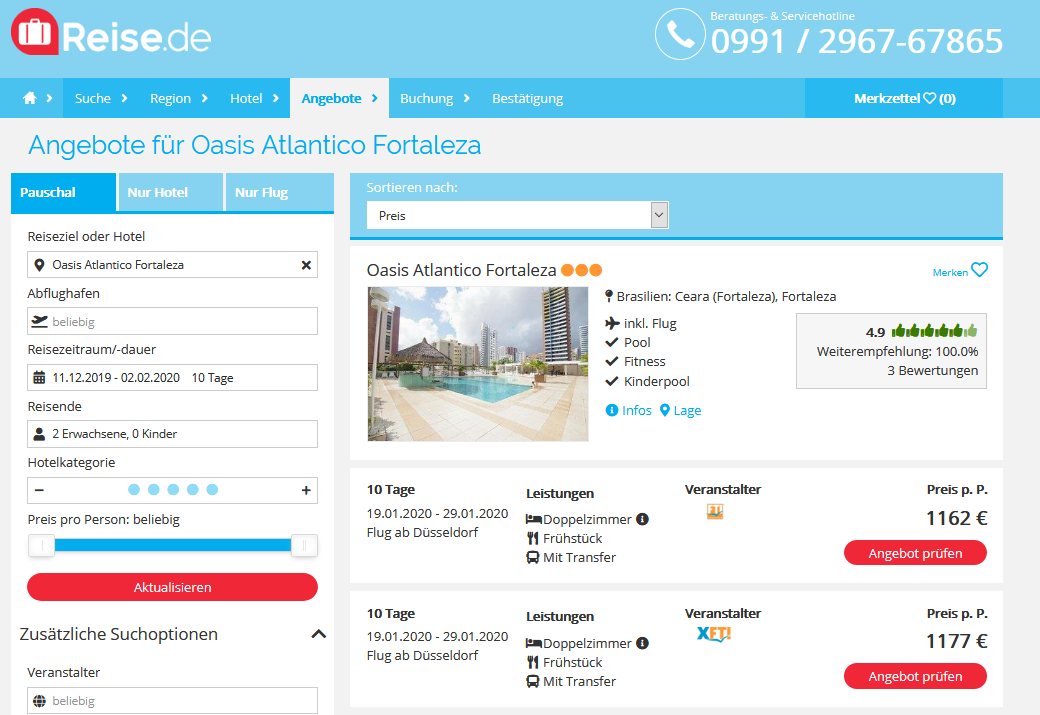Click the Merkzettel heart icon
Image resolution: width=1040 pixels, height=715 pixels.
930,98
